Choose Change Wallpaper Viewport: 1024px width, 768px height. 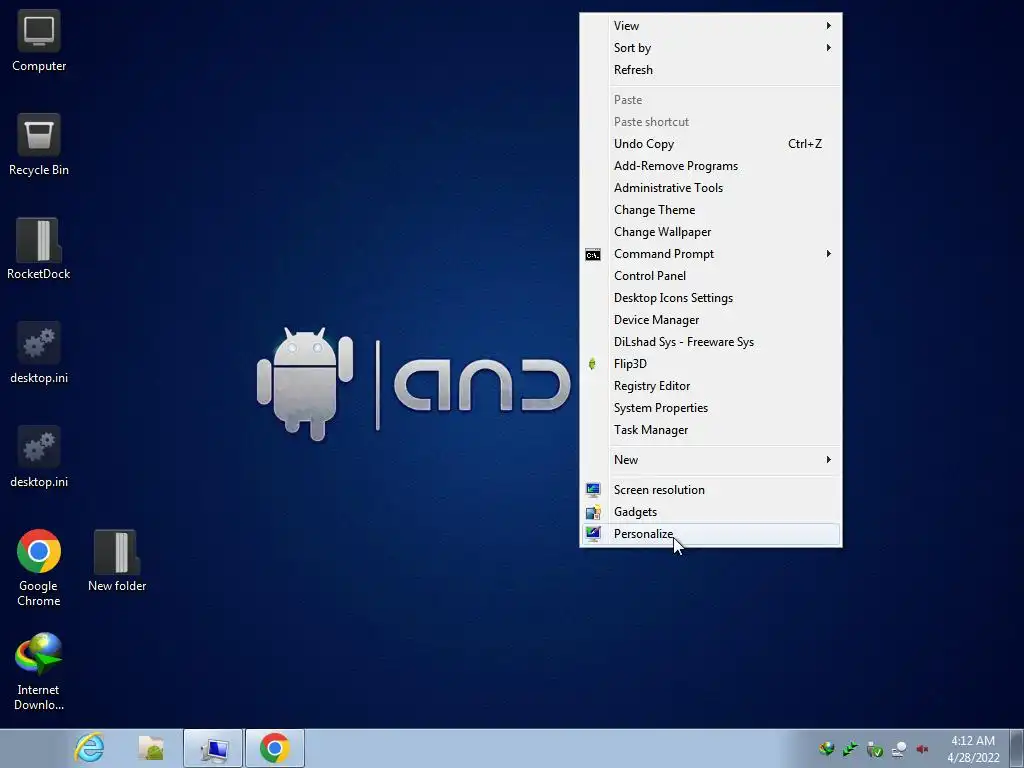711,232
